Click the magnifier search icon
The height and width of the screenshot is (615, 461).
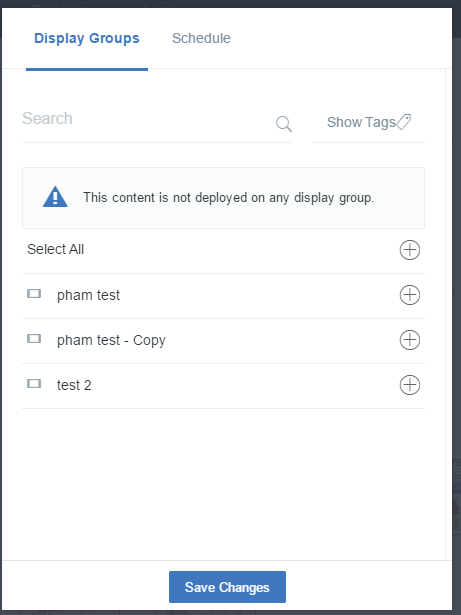tap(284, 124)
